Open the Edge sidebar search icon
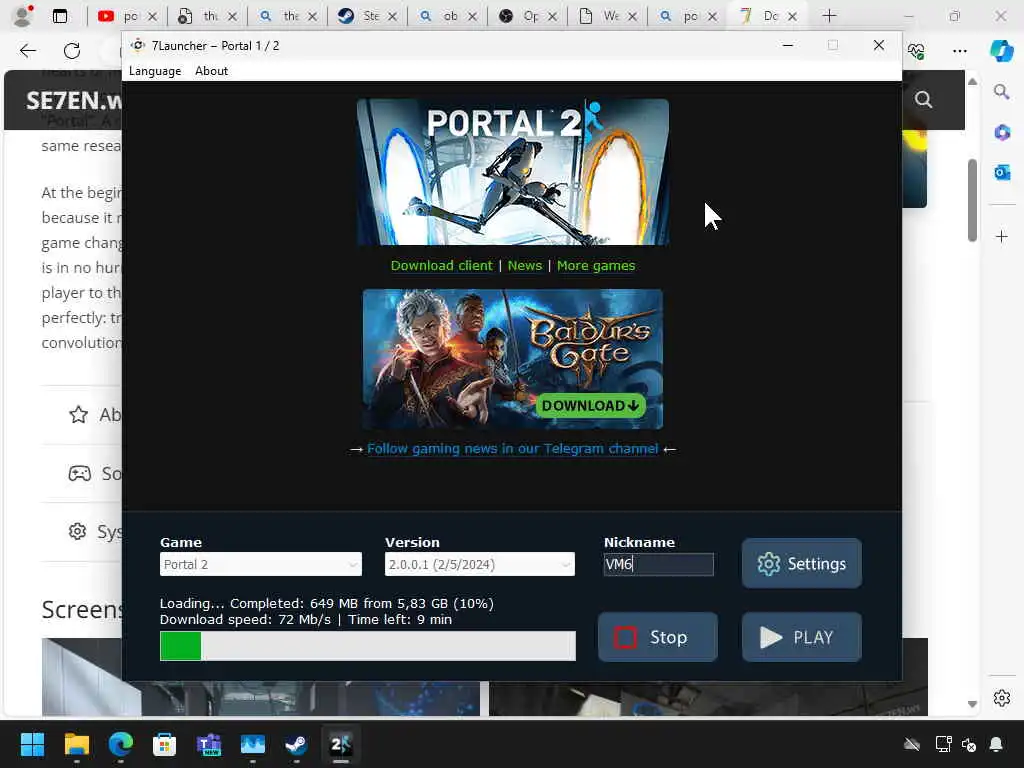 [1002, 92]
